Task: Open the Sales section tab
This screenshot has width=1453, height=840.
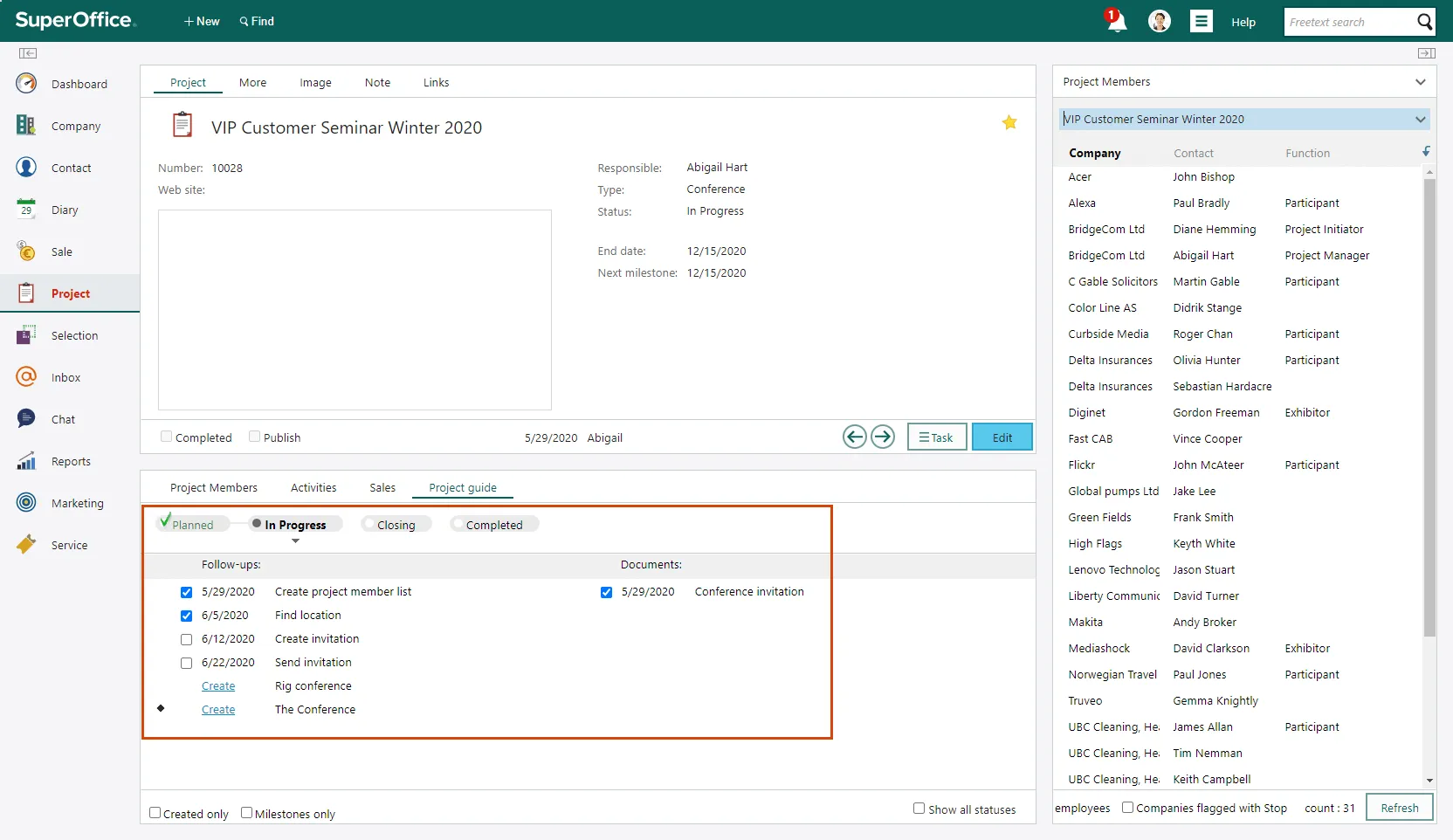Action: (382, 487)
